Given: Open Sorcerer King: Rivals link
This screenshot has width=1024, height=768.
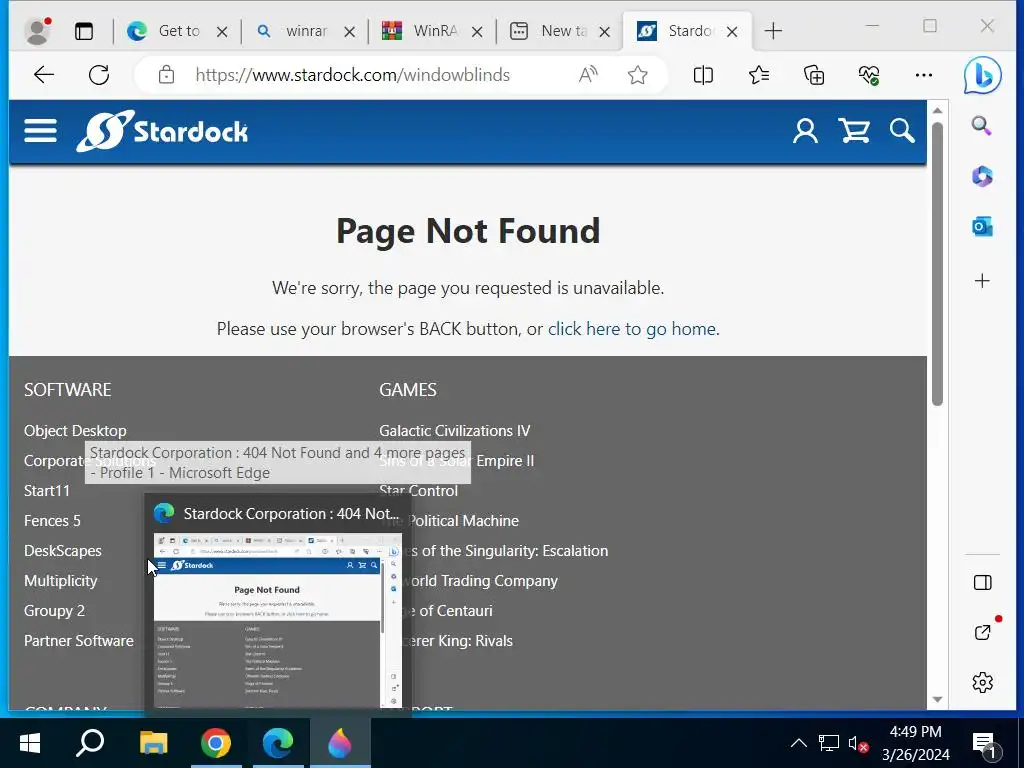Looking at the screenshot, I should [462, 641].
